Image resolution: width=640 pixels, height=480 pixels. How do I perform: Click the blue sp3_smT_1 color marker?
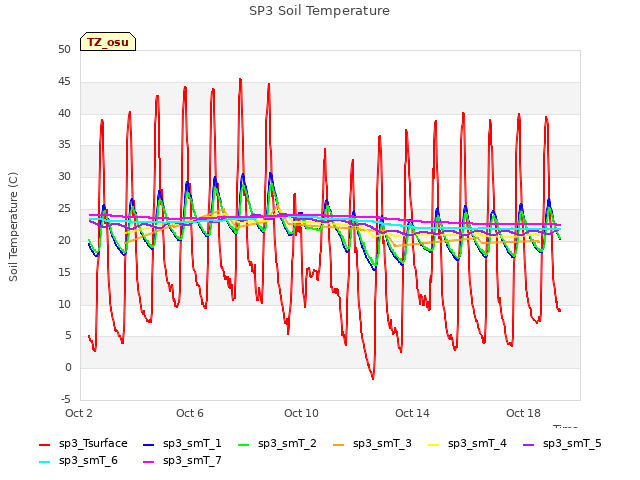149,444
